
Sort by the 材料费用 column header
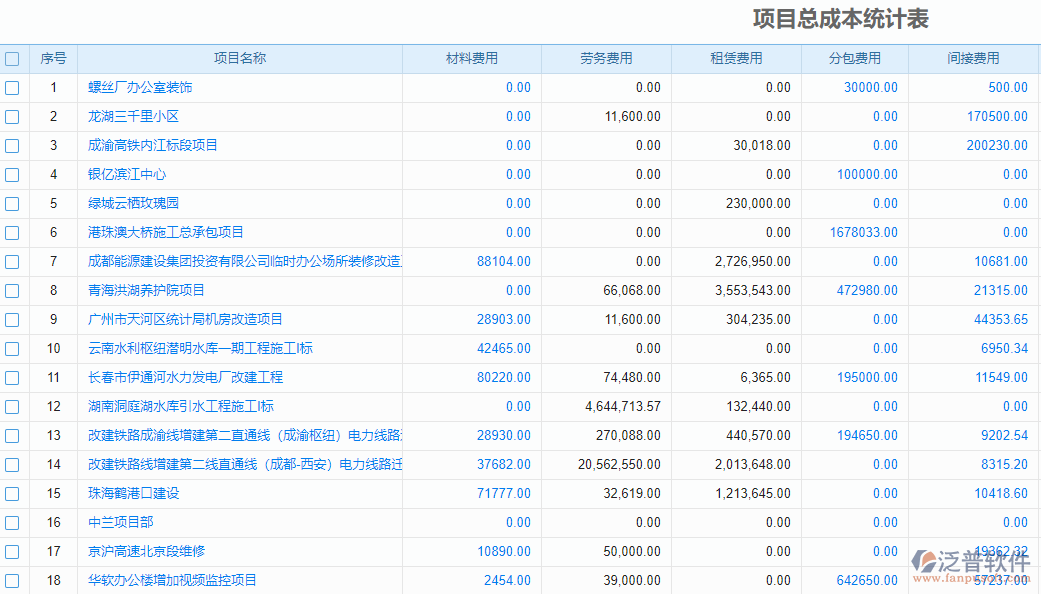point(471,59)
